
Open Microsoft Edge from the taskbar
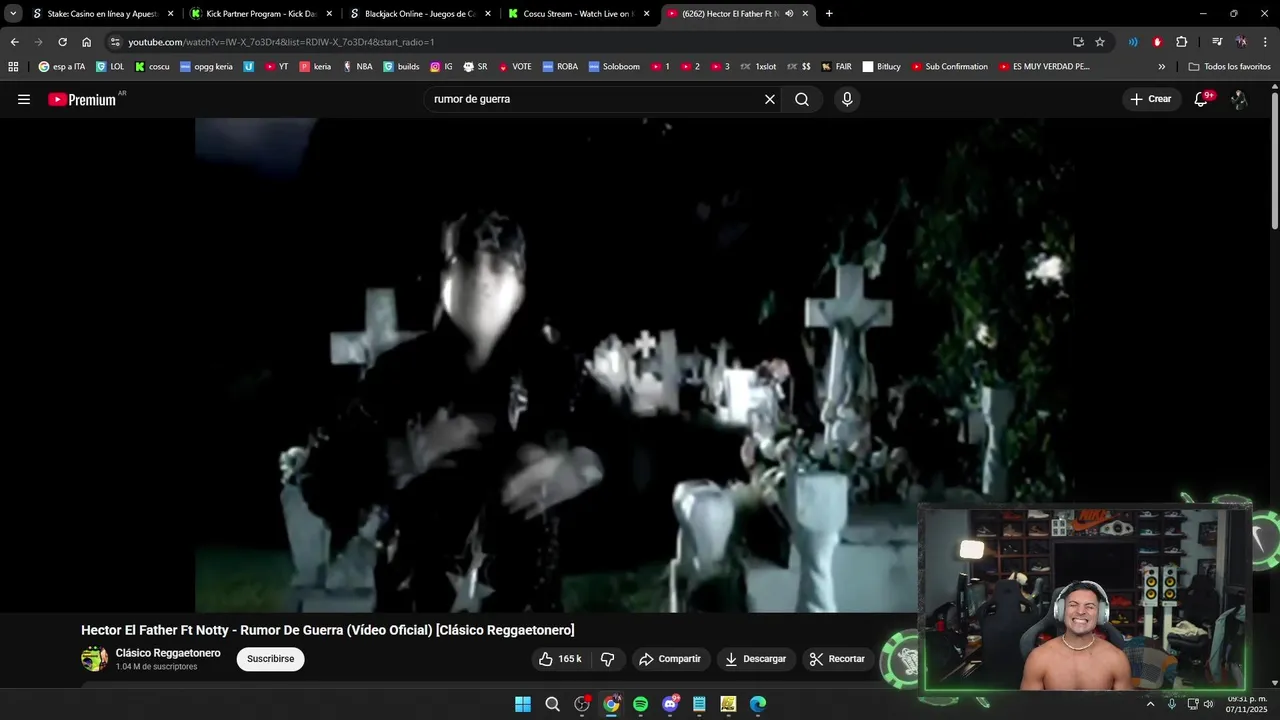[758, 704]
